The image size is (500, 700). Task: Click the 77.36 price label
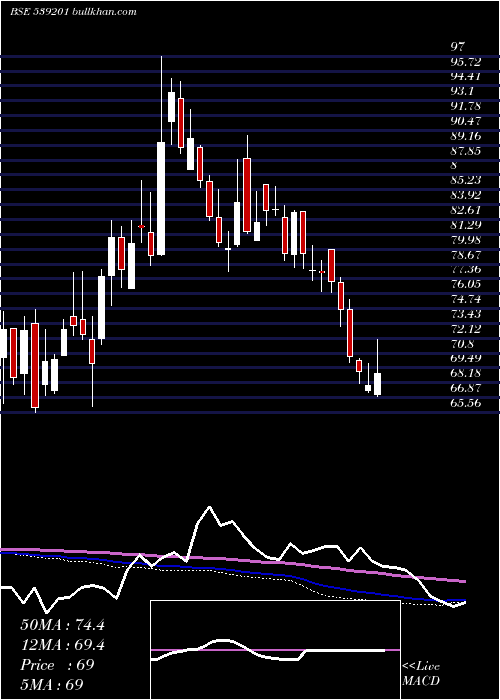point(466,270)
